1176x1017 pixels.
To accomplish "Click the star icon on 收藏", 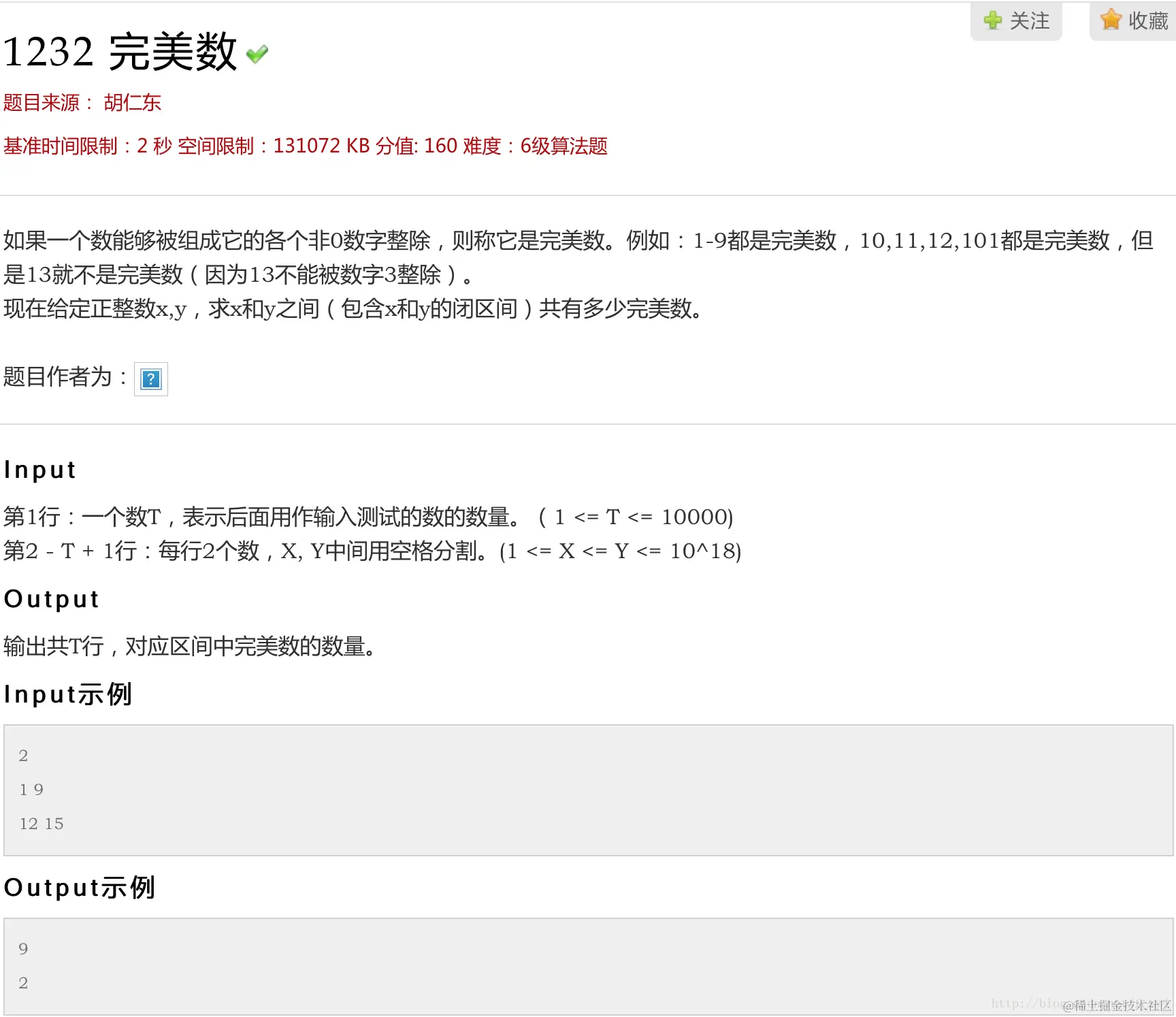I will [1111, 20].
